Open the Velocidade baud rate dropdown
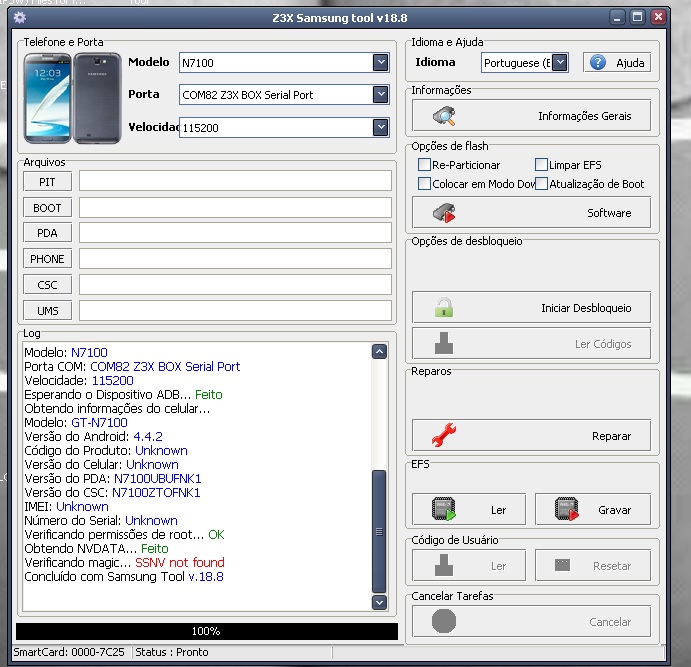691x667 pixels. click(380, 127)
